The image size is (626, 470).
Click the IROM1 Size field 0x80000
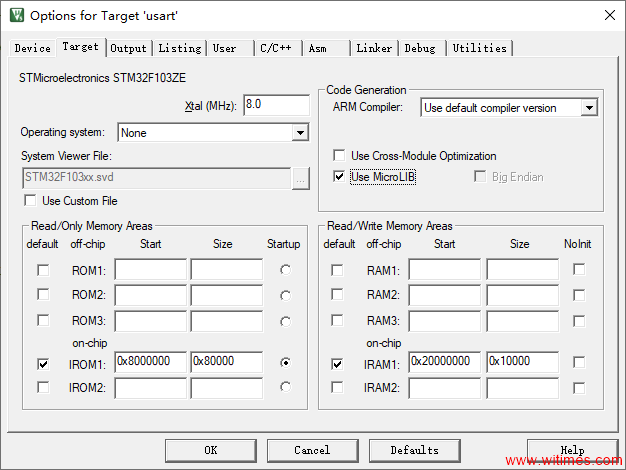[227, 362]
